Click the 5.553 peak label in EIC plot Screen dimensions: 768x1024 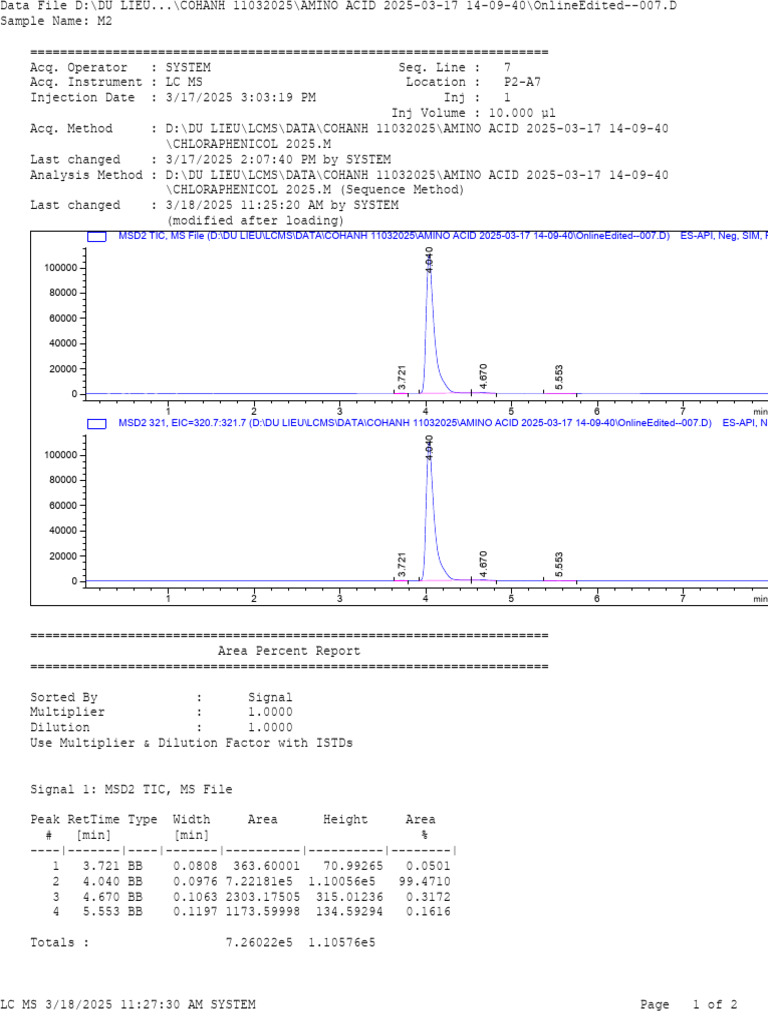coord(558,564)
